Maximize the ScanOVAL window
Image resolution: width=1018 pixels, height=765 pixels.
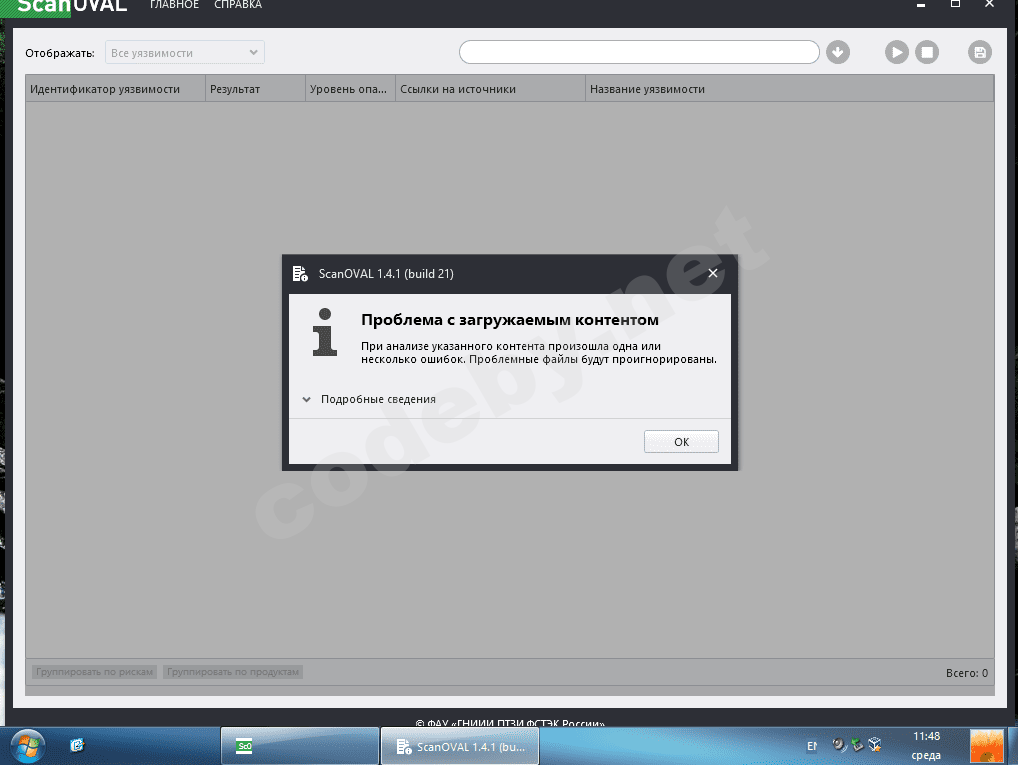(x=955, y=4)
